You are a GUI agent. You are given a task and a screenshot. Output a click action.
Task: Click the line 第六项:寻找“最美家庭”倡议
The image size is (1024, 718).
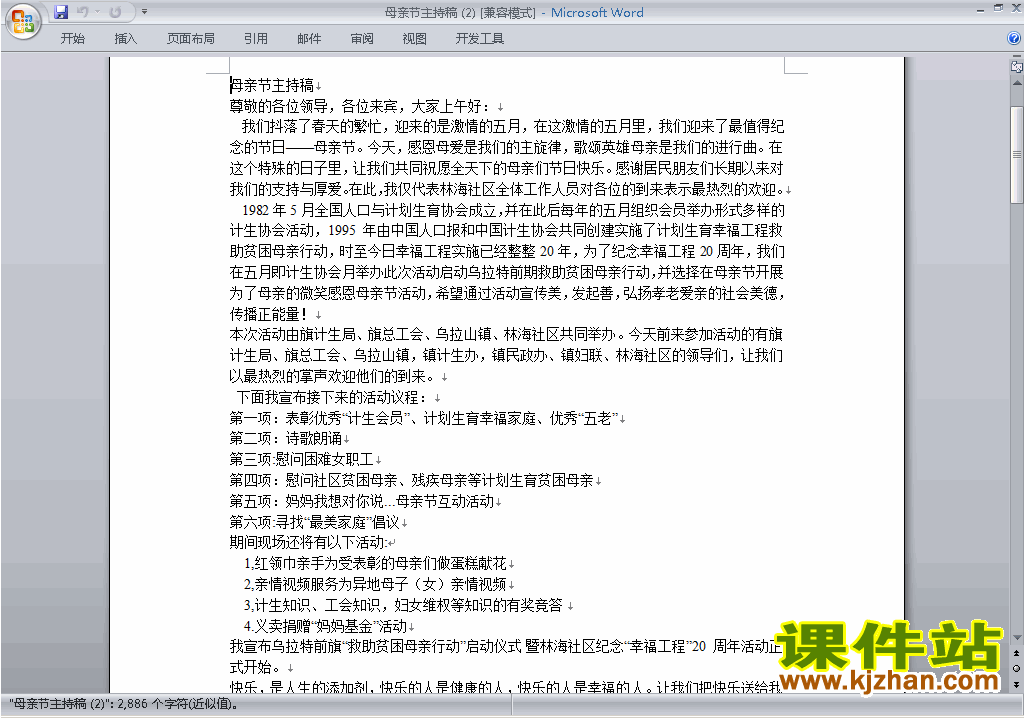(x=315, y=523)
